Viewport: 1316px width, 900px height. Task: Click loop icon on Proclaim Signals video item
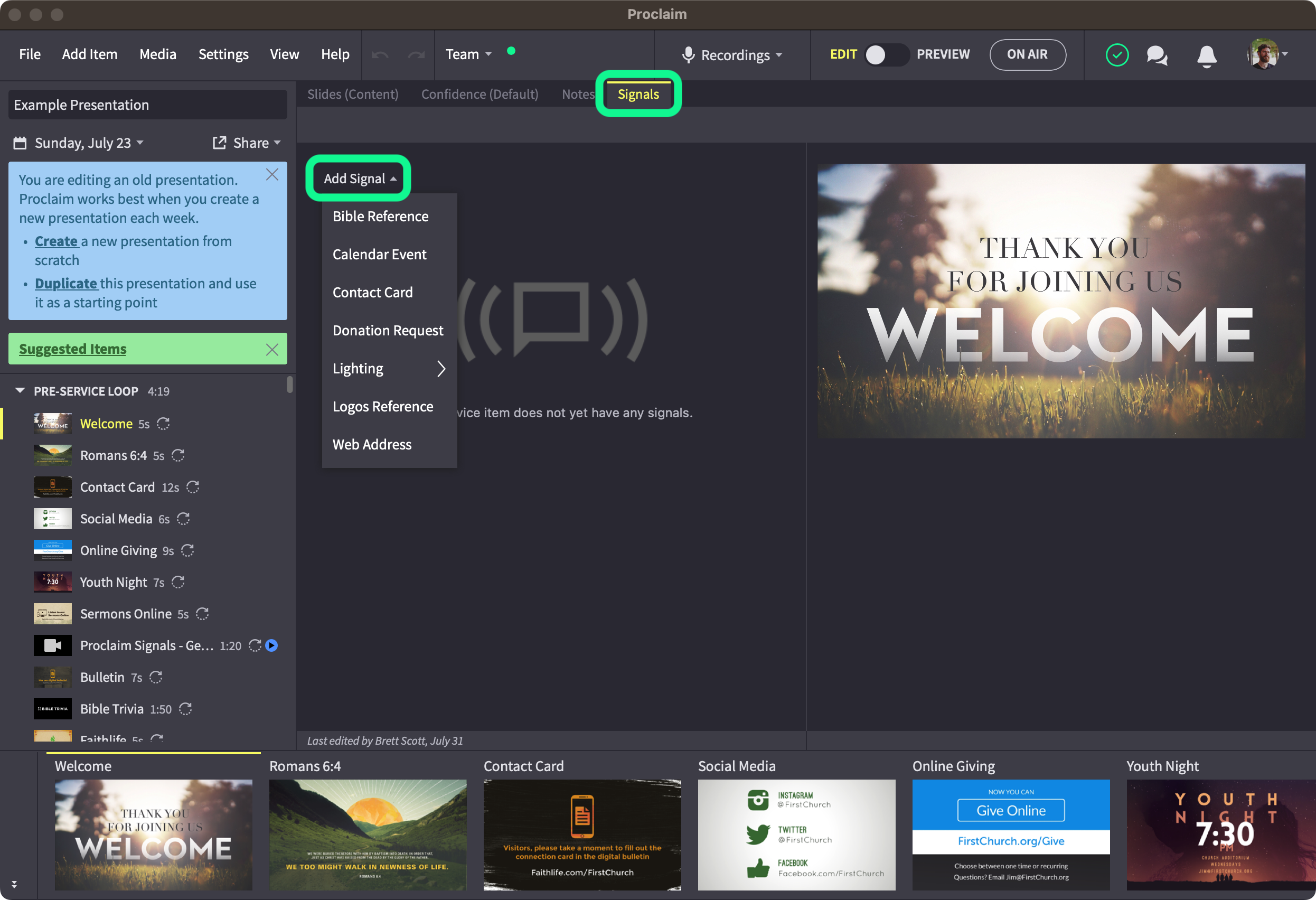255,646
